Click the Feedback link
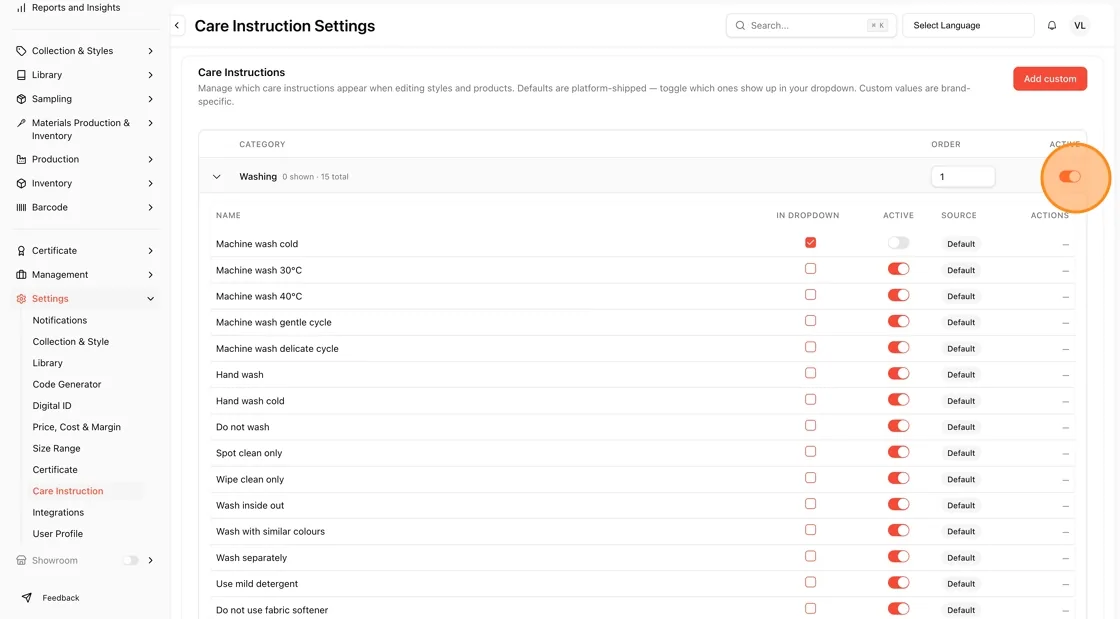Viewport: 1120px width, 619px height. tap(61, 598)
